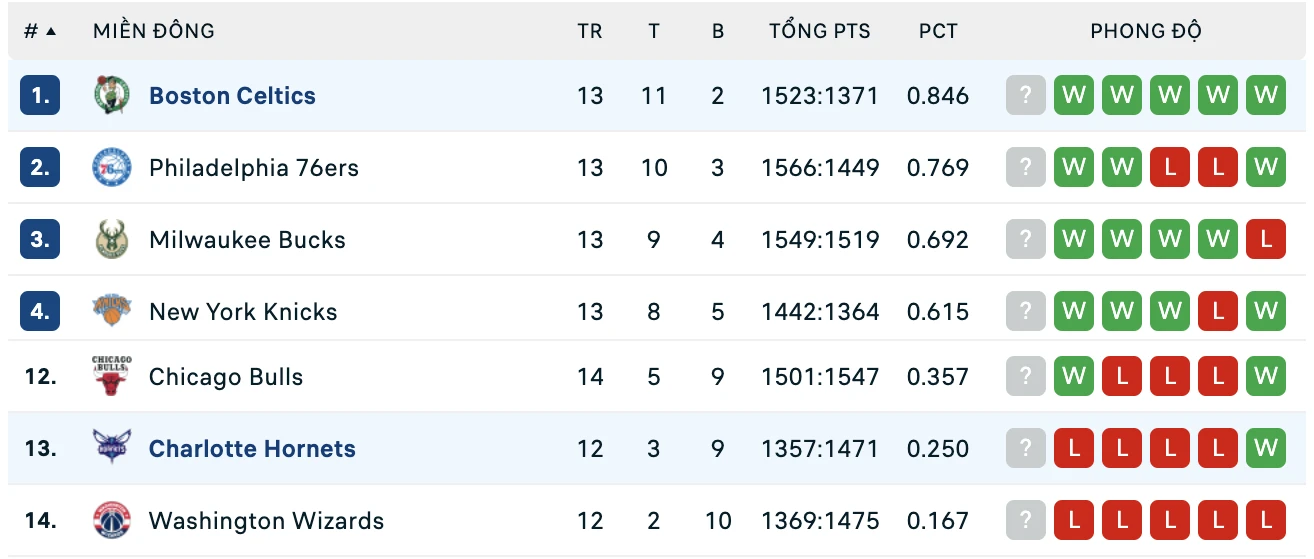Click the Chicago Bulls team logo
This screenshot has width=1314, height=559.
pyautogui.click(x=111, y=377)
